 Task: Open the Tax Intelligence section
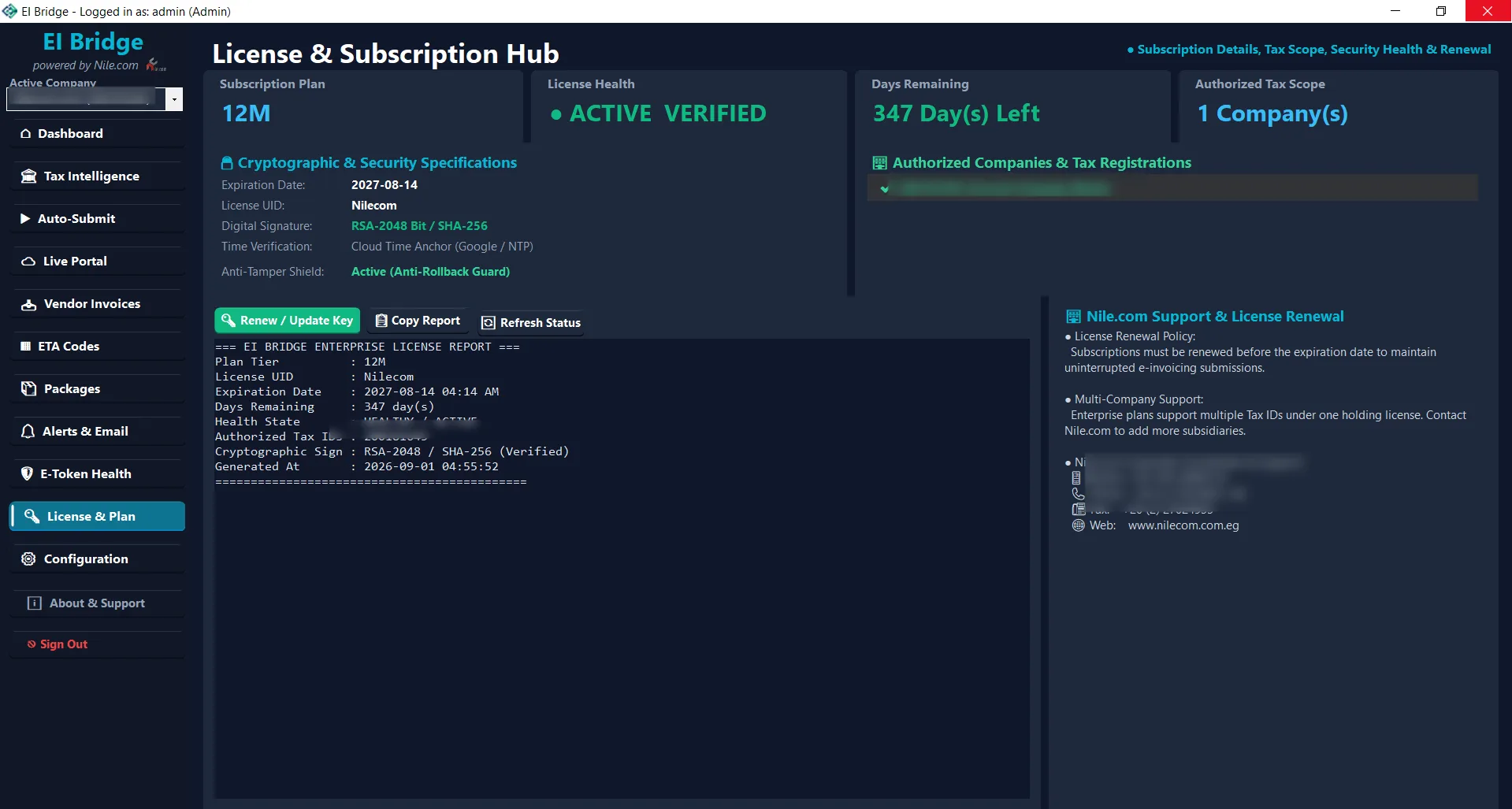click(x=97, y=176)
